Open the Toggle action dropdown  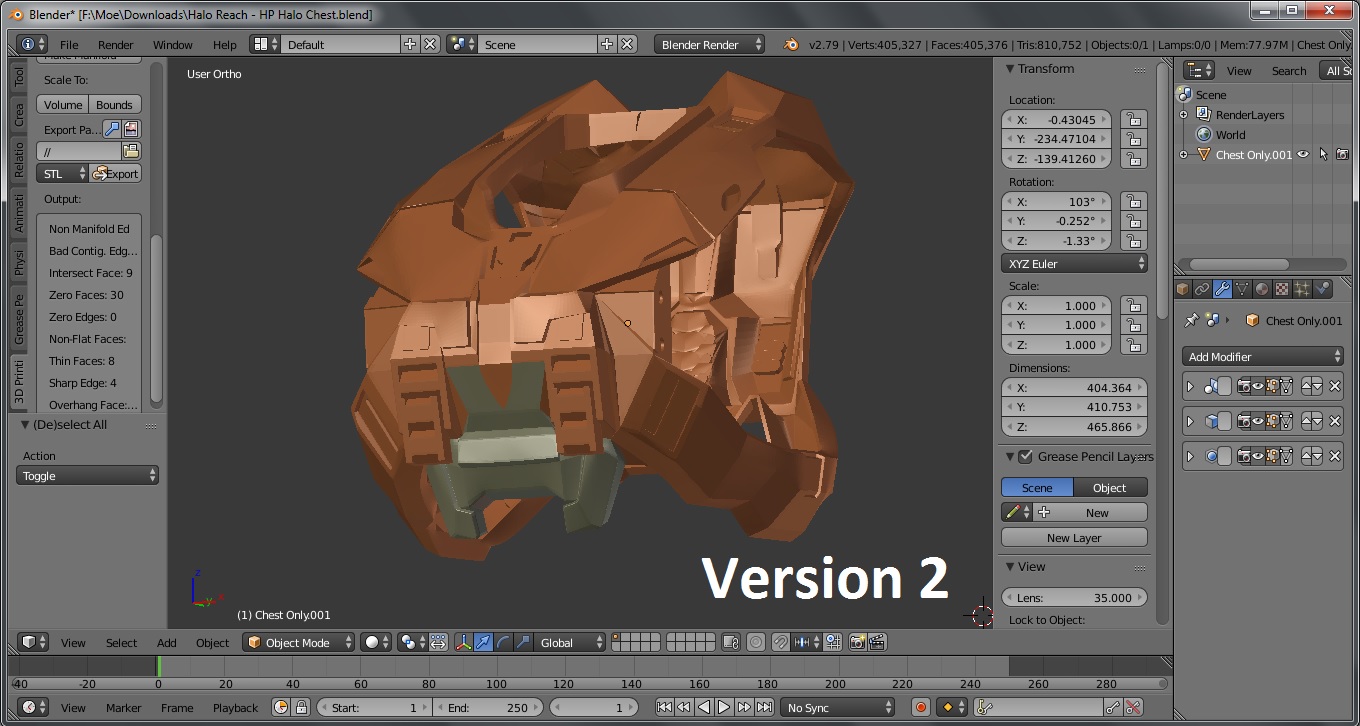tap(88, 475)
